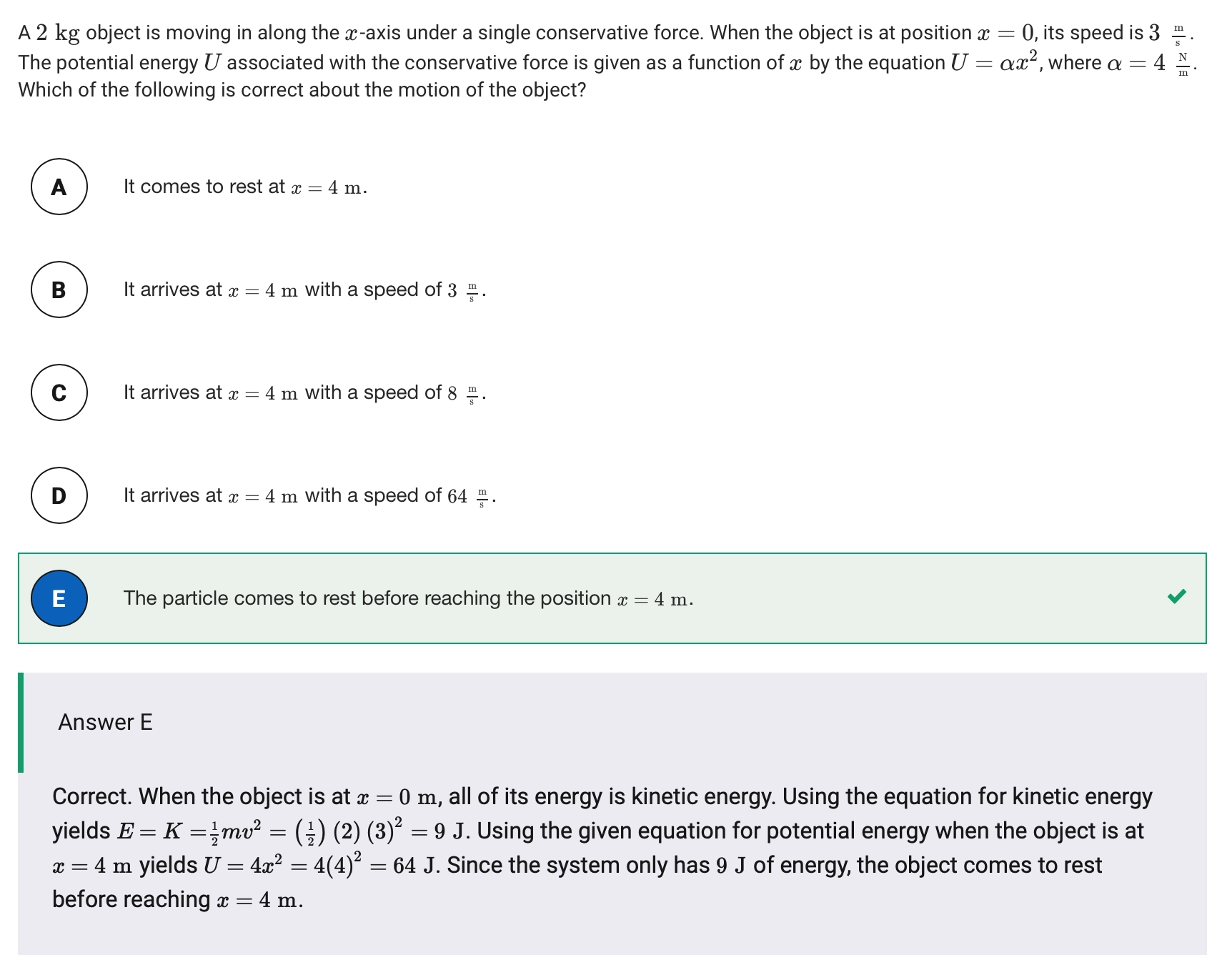Choose the option C radio button
Viewport: 1232px width, 955px height.
pyautogui.click(x=59, y=392)
